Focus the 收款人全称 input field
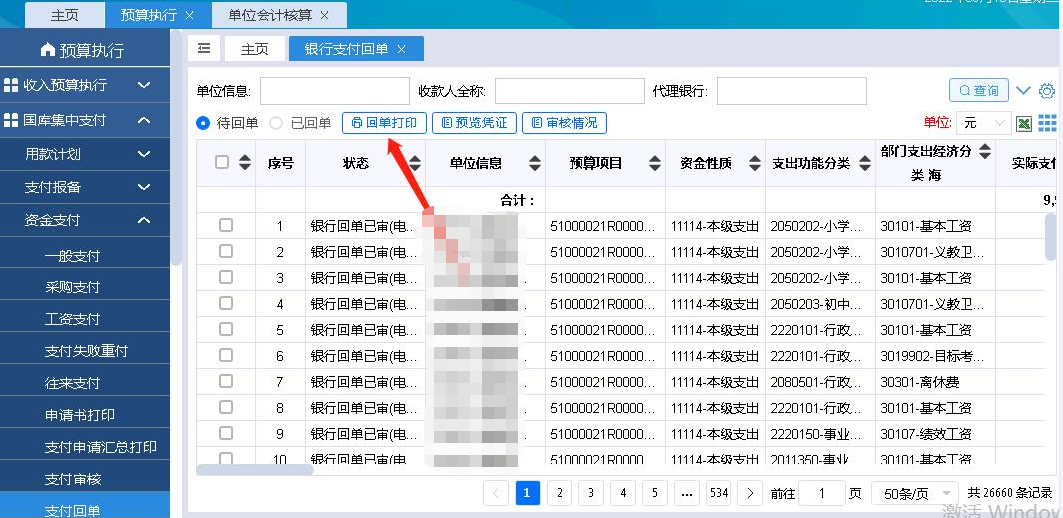The height and width of the screenshot is (518, 1063). [x=569, y=91]
